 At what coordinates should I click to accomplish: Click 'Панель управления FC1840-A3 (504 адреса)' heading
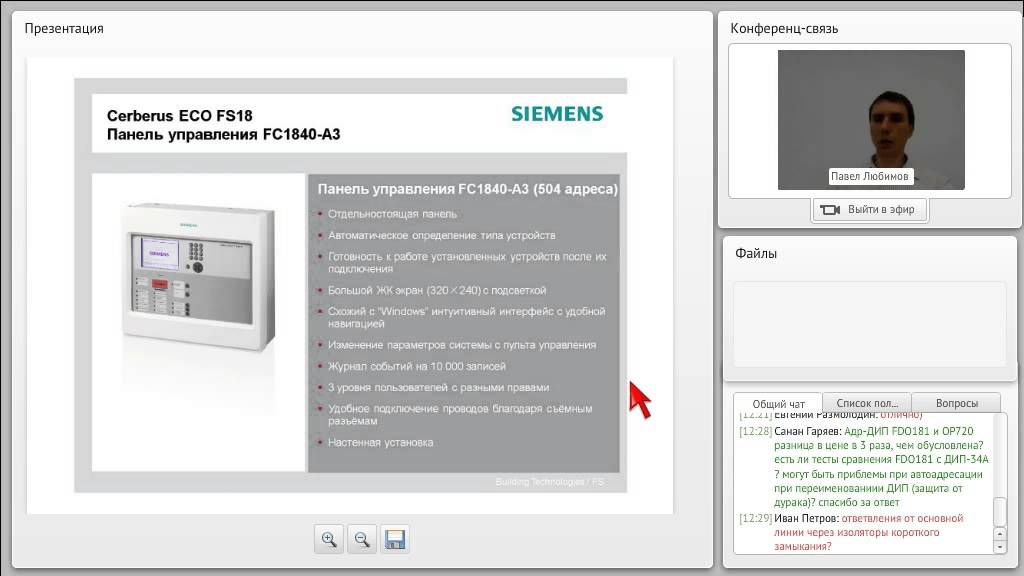[x=468, y=189]
